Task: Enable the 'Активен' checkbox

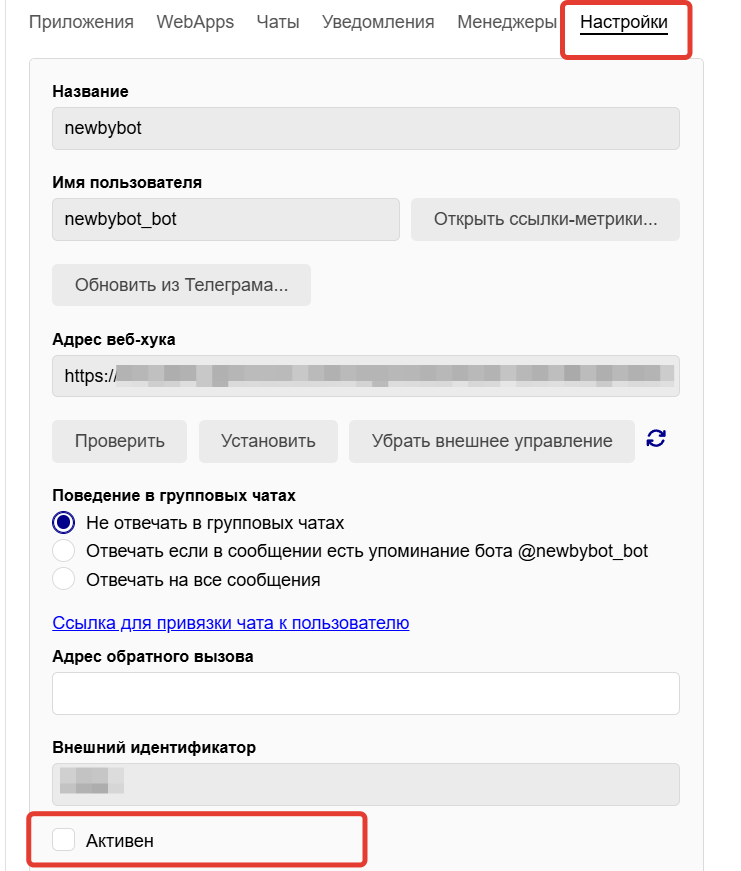Action: pyautogui.click(x=63, y=840)
